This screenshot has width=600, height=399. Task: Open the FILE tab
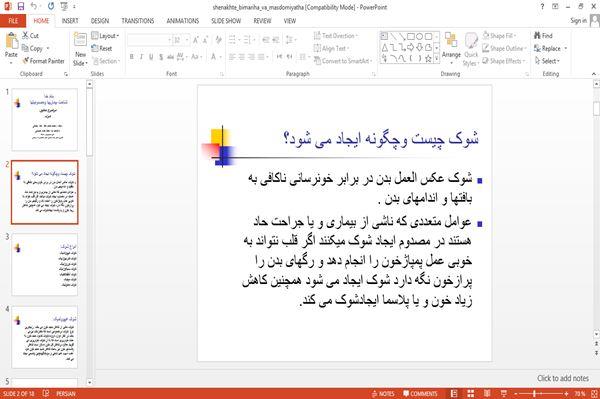(13, 21)
